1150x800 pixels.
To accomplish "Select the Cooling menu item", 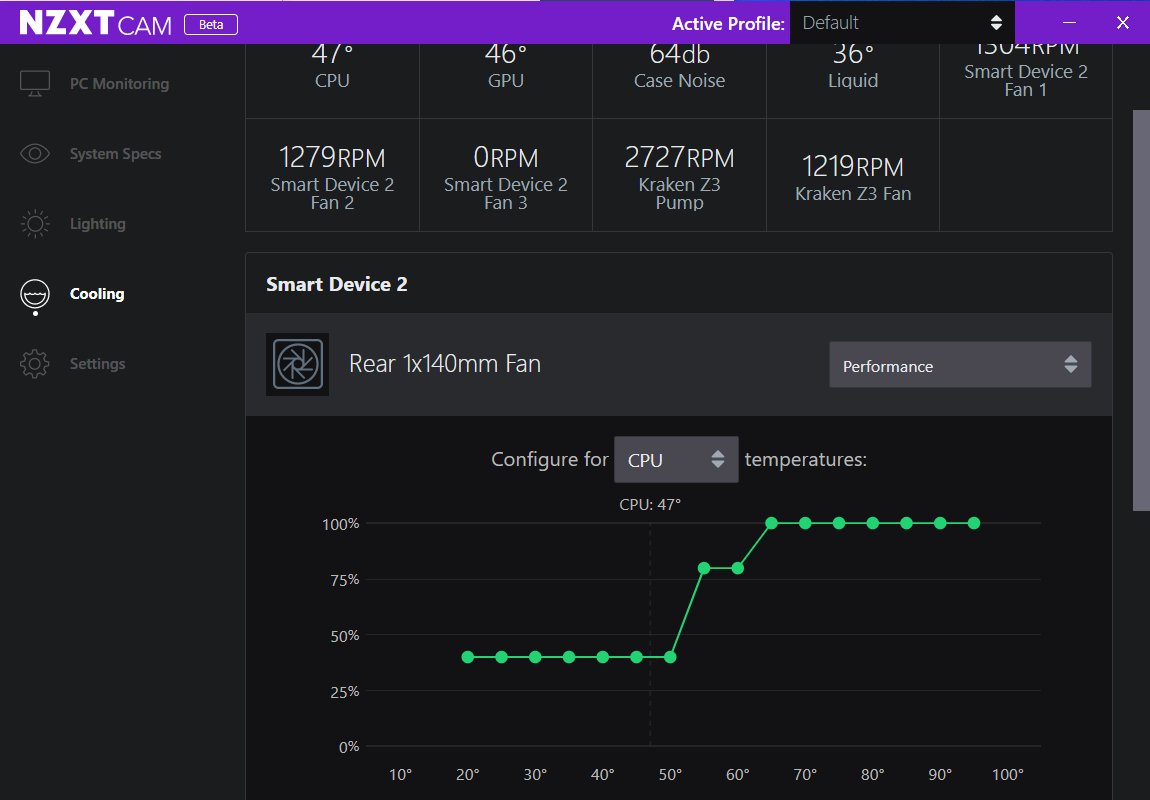I will [97, 294].
